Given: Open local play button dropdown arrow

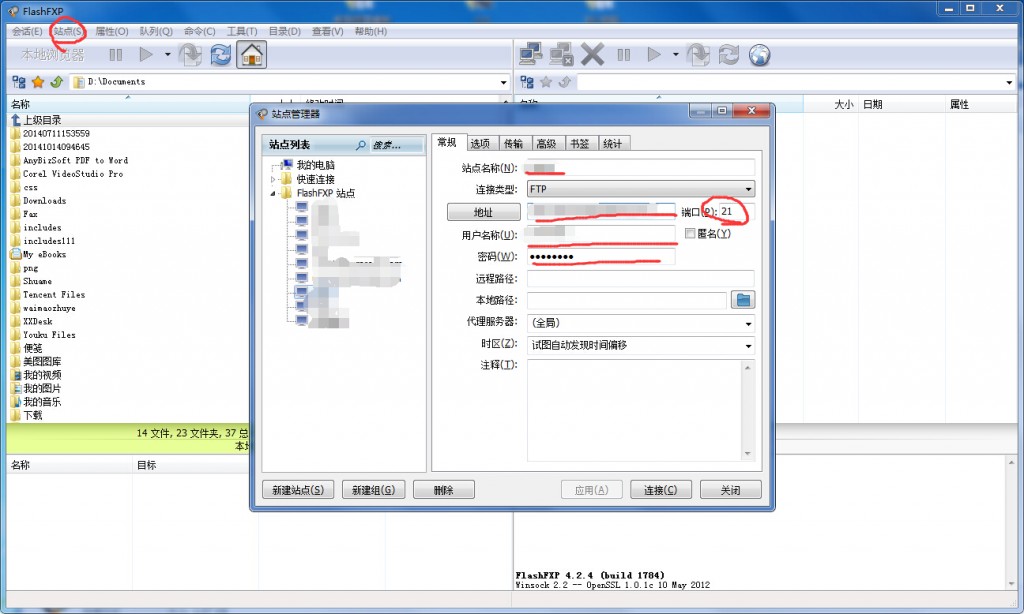Looking at the screenshot, I should (x=167, y=55).
